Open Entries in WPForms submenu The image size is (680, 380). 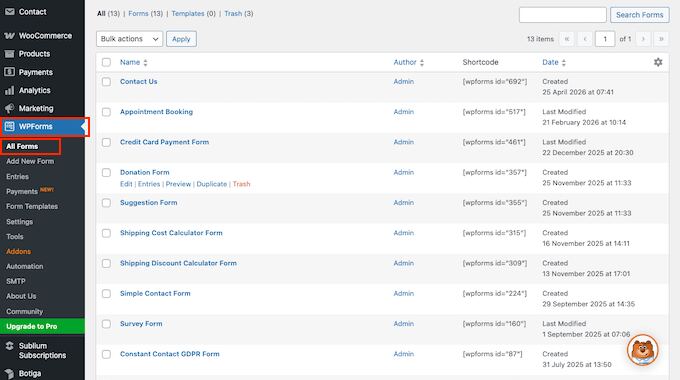[x=17, y=177]
